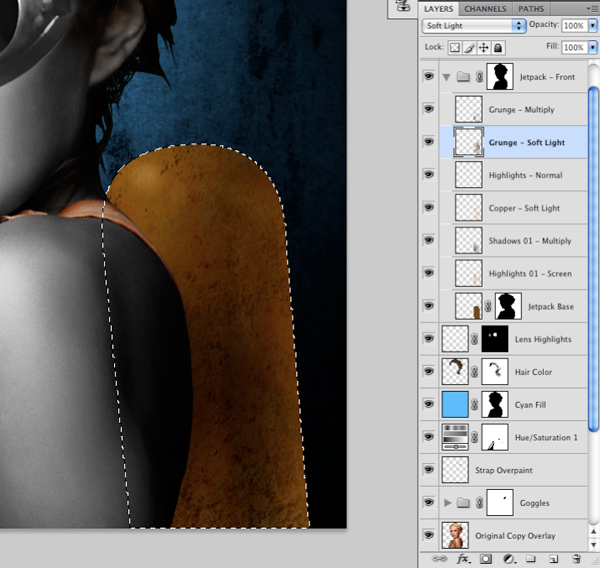The height and width of the screenshot is (568, 600).
Task: Select the Grunge – Multiply layer thumbnail
Action: tap(468, 109)
